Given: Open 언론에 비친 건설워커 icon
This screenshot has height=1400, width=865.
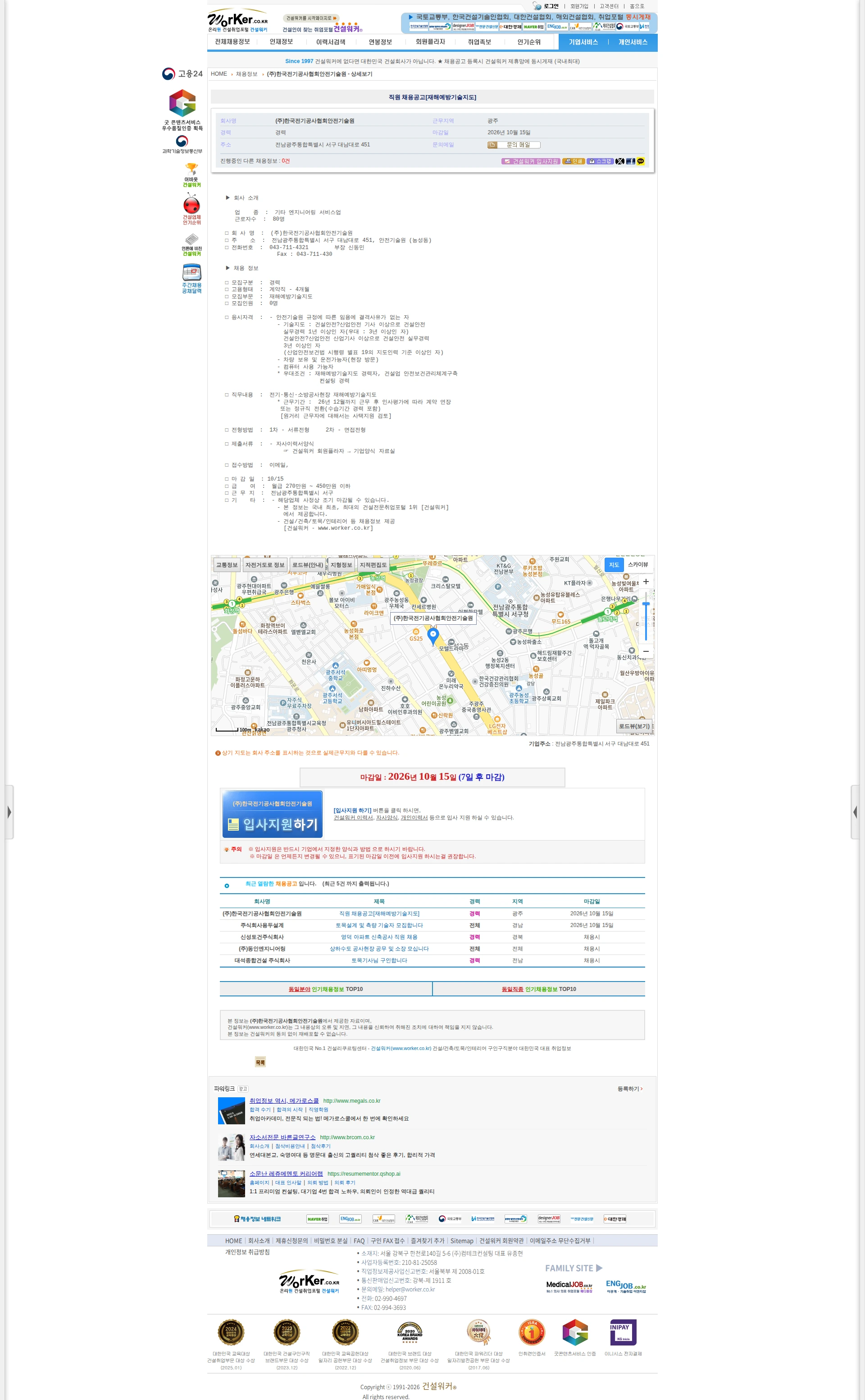Looking at the screenshot, I should (x=191, y=244).
